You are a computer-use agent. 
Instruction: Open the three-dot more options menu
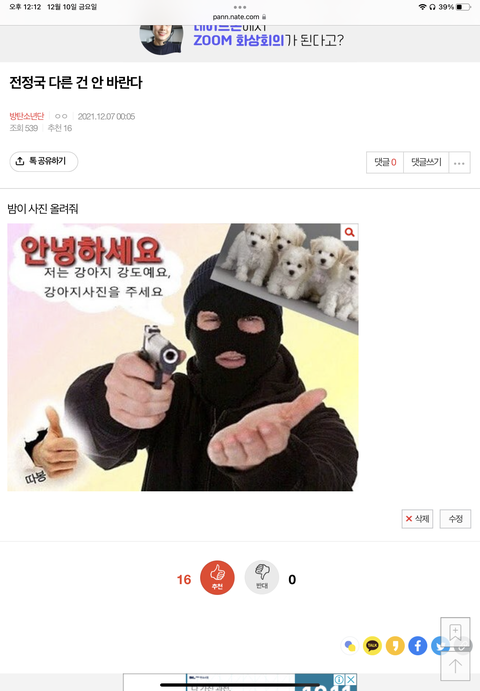pos(459,163)
